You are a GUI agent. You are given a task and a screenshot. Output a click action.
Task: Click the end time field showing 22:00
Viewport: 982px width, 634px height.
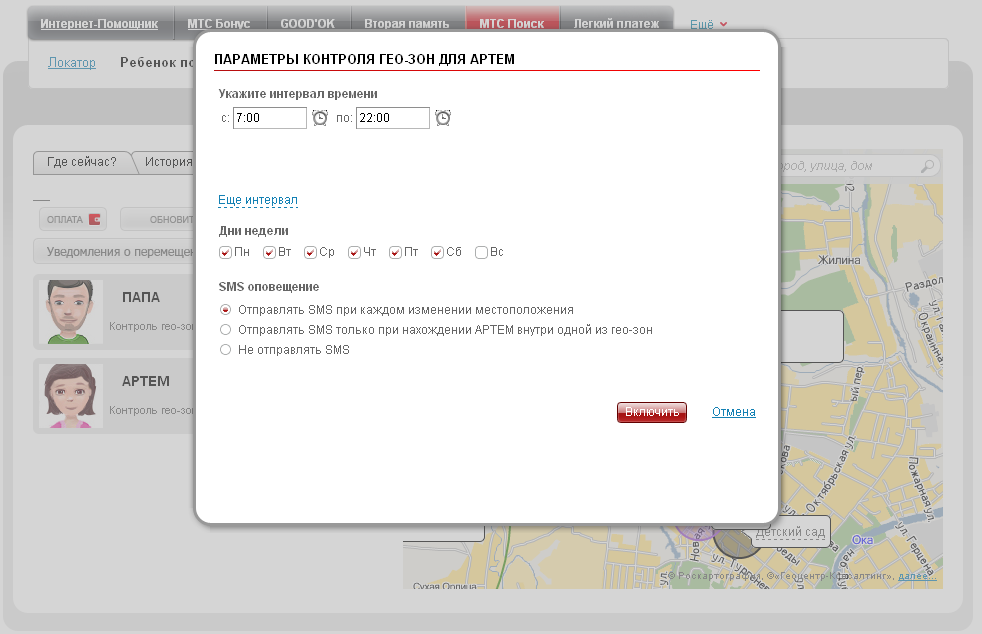(x=392, y=118)
